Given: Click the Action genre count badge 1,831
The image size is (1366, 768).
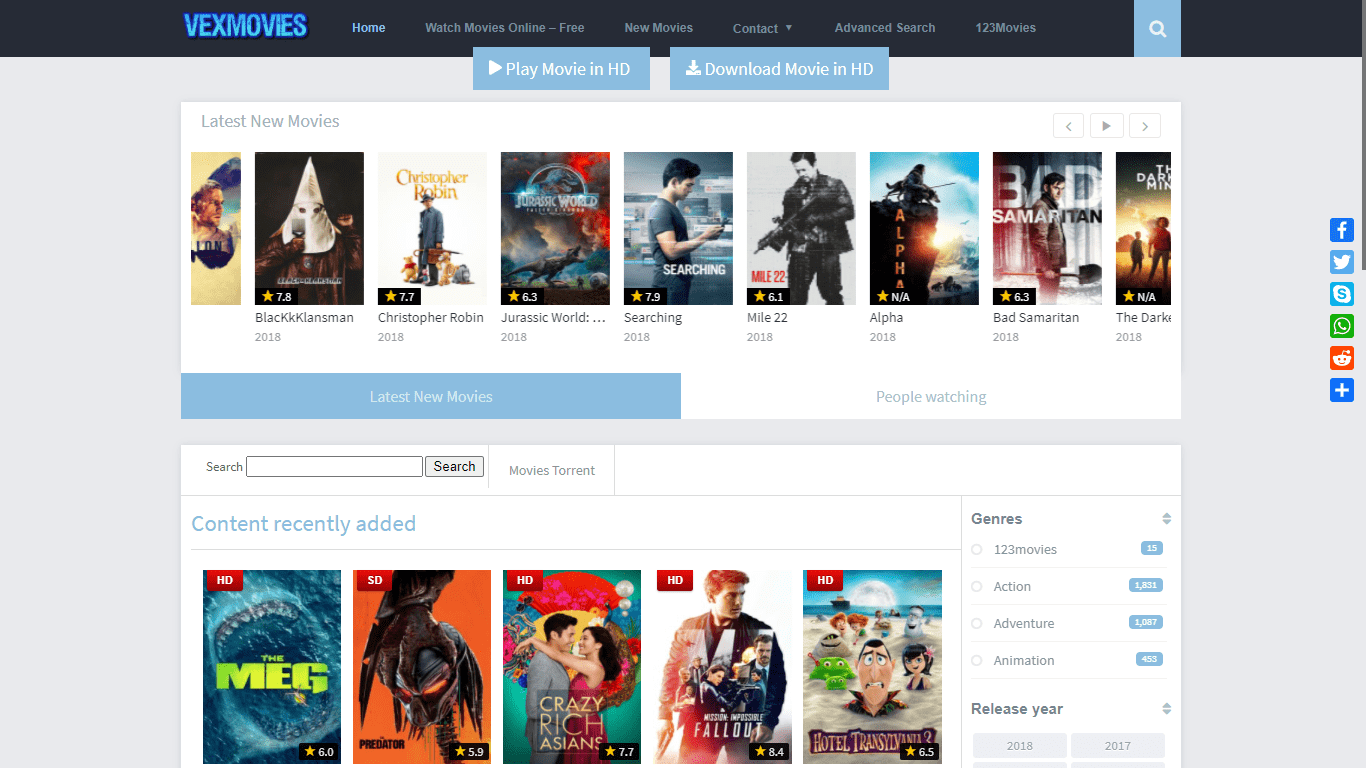Looking at the screenshot, I should pos(1146,585).
